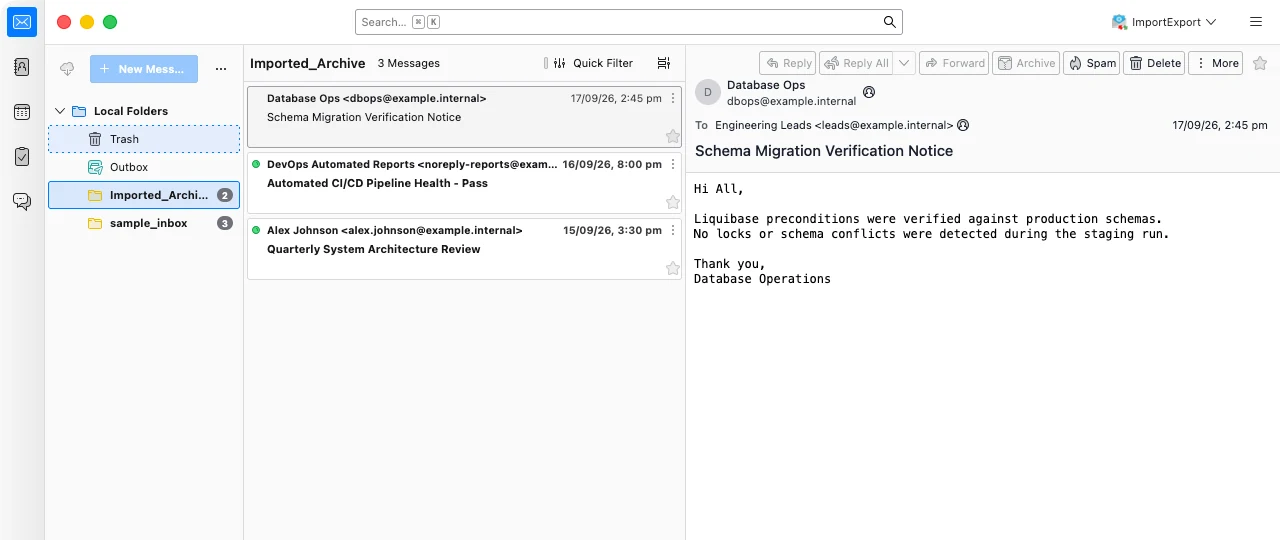
Task: Click the dbops@example.internal sender address
Action: pos(791,101)
